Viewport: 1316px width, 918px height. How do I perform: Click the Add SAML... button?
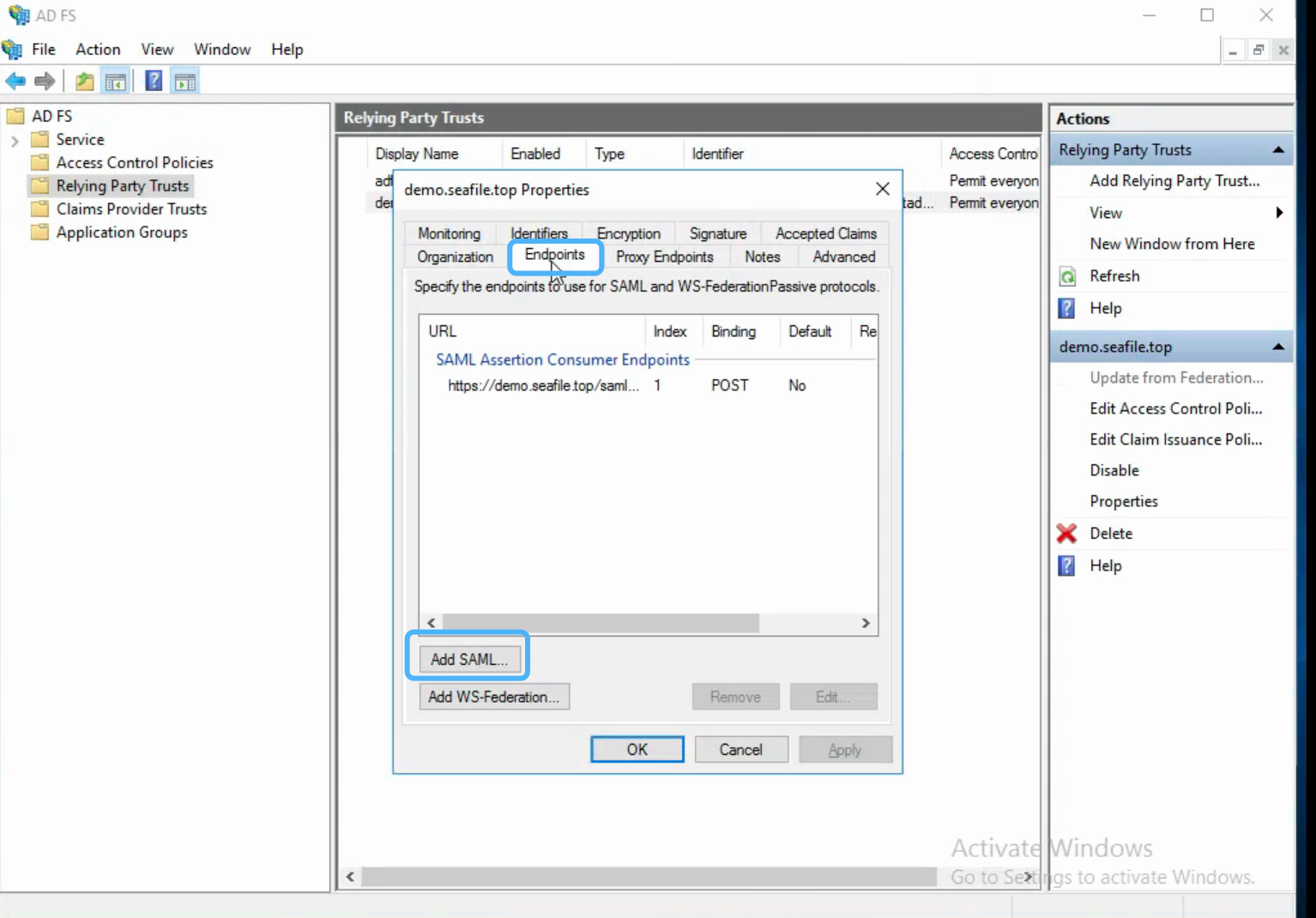(469, 659)
